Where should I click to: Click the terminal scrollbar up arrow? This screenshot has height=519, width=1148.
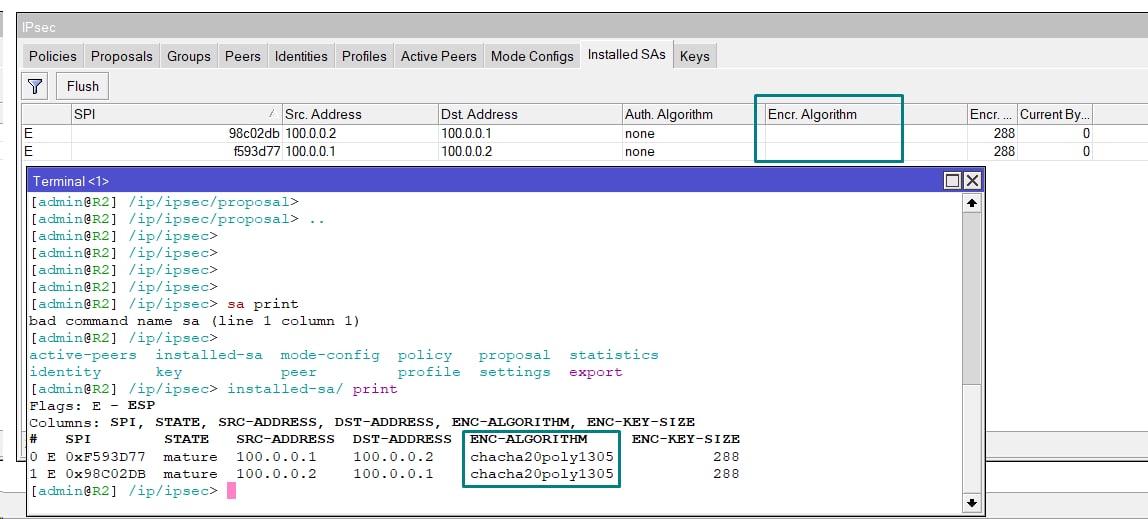click(x=971, y=204)
